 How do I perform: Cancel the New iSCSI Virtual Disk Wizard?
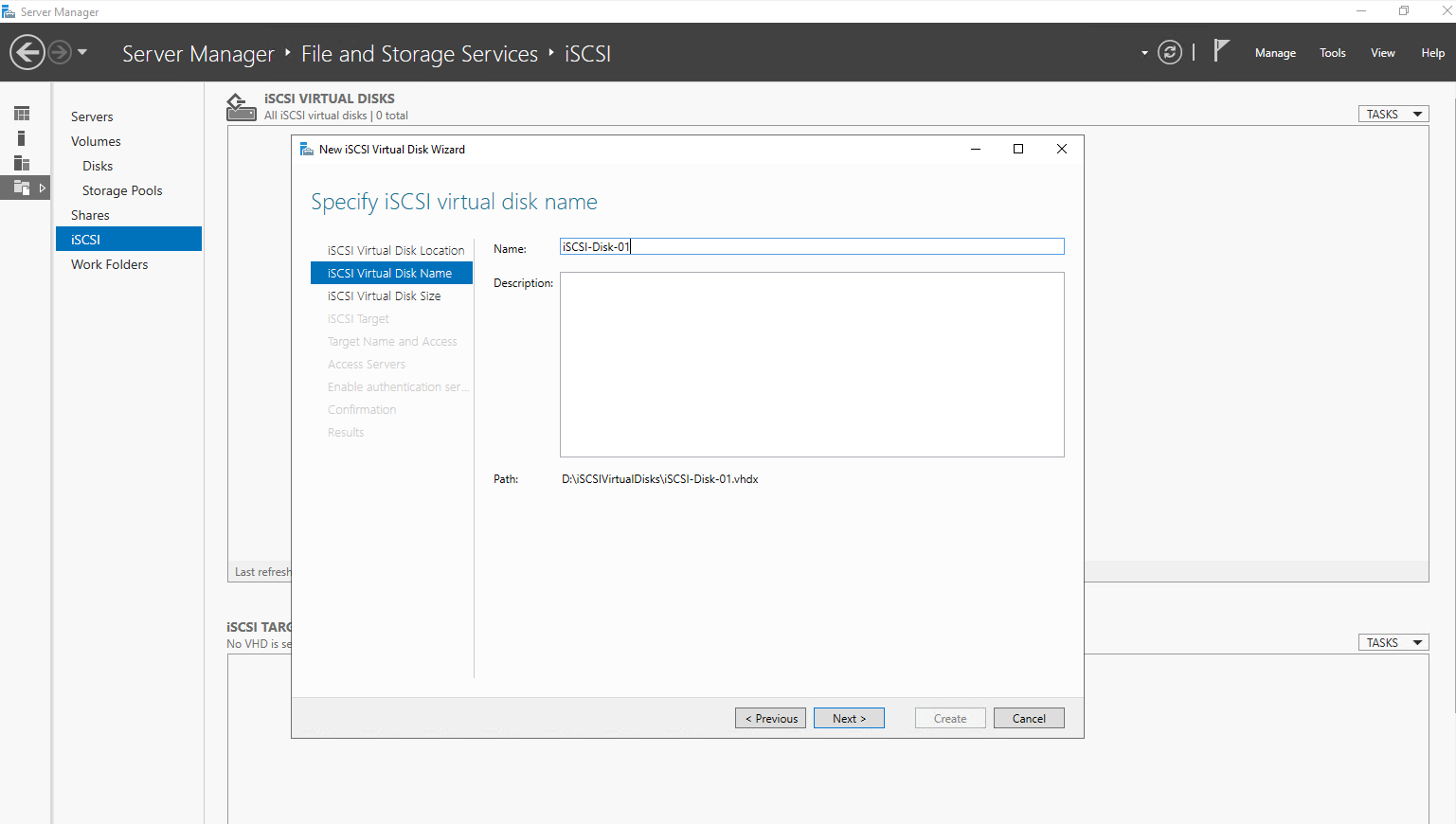(x=1029, y=719)
